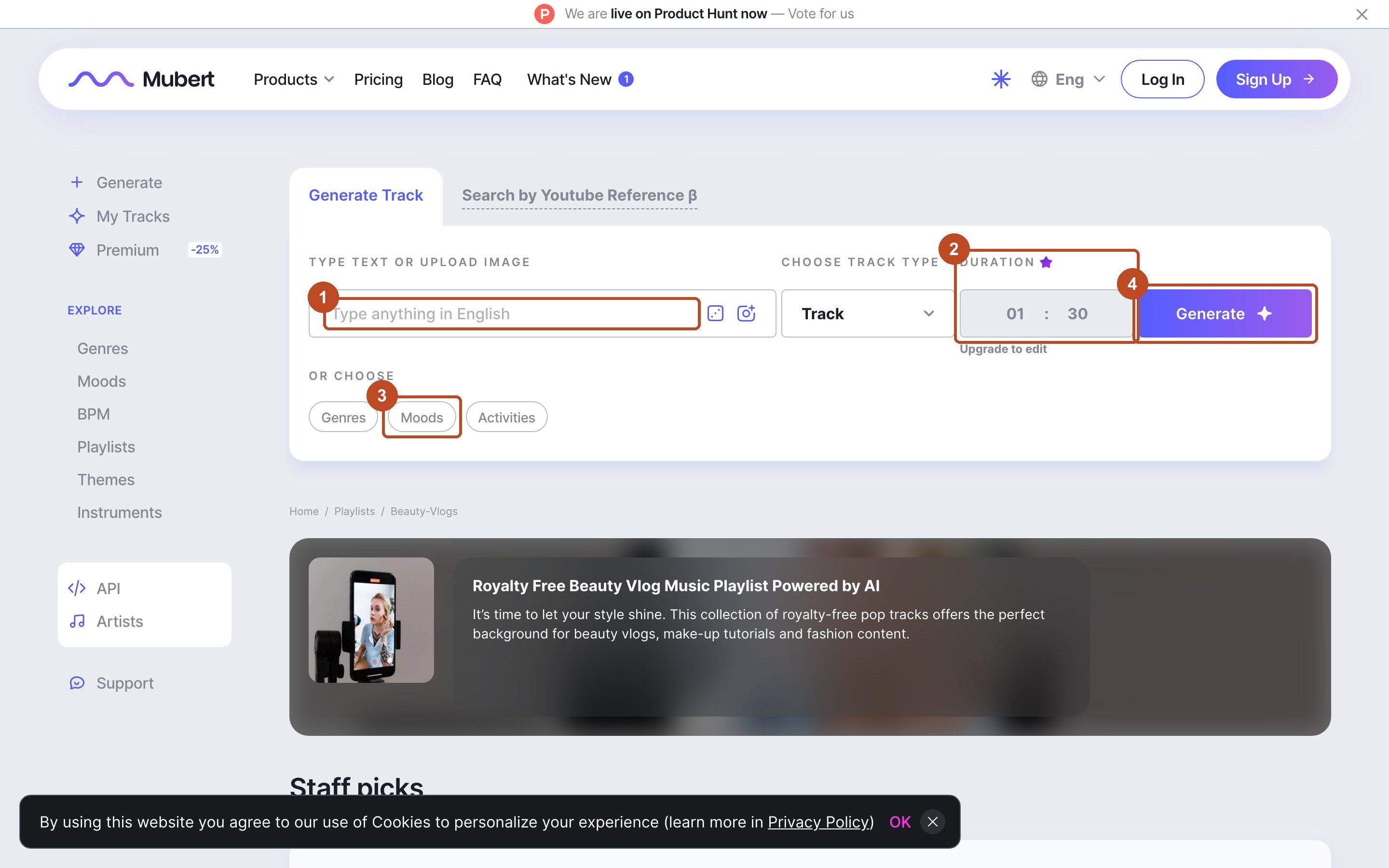Screen dimensions: 1389x868
Task: Click the Support chat bubble icon
Action: (x=77, y=683)
